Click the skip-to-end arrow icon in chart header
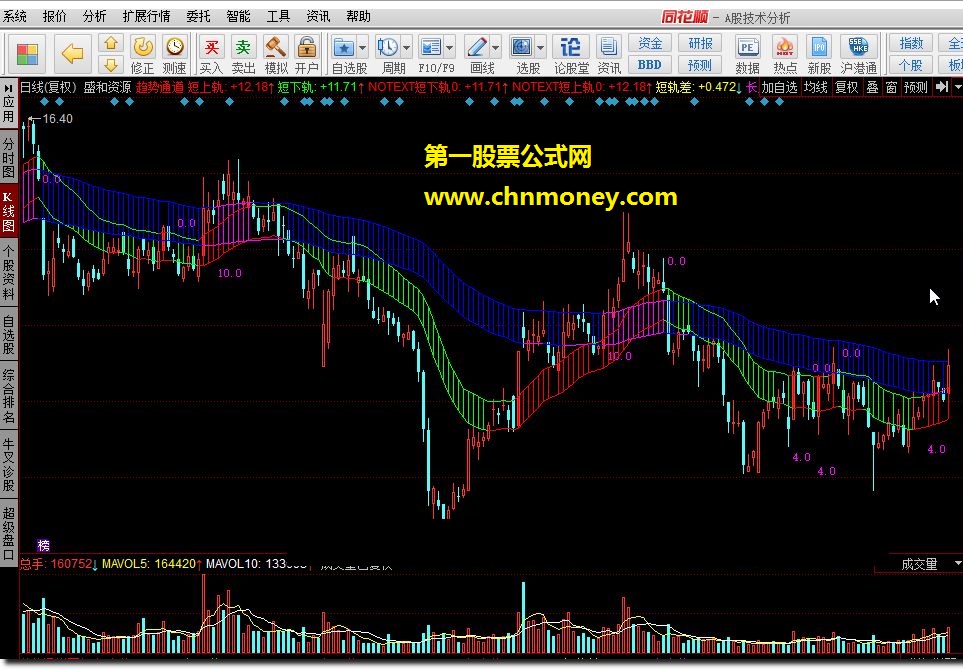This screenshot has height=670, width=963. tap(942, 87)
